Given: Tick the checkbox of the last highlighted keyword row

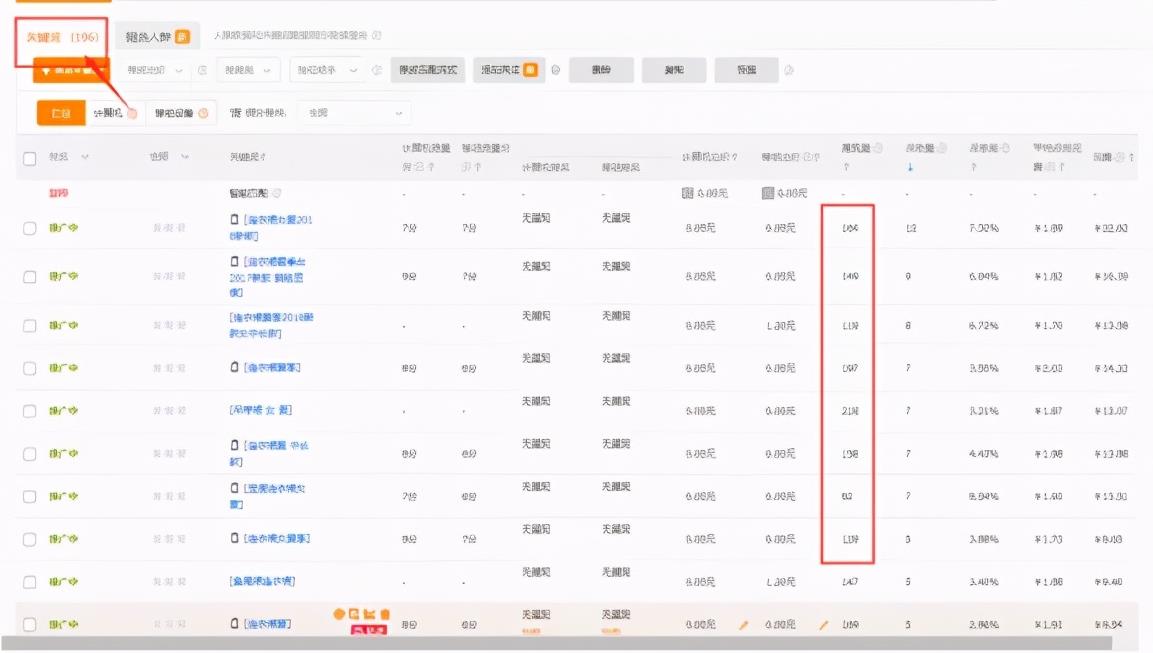Looking at the screenshot, I should tap(29, 624).
